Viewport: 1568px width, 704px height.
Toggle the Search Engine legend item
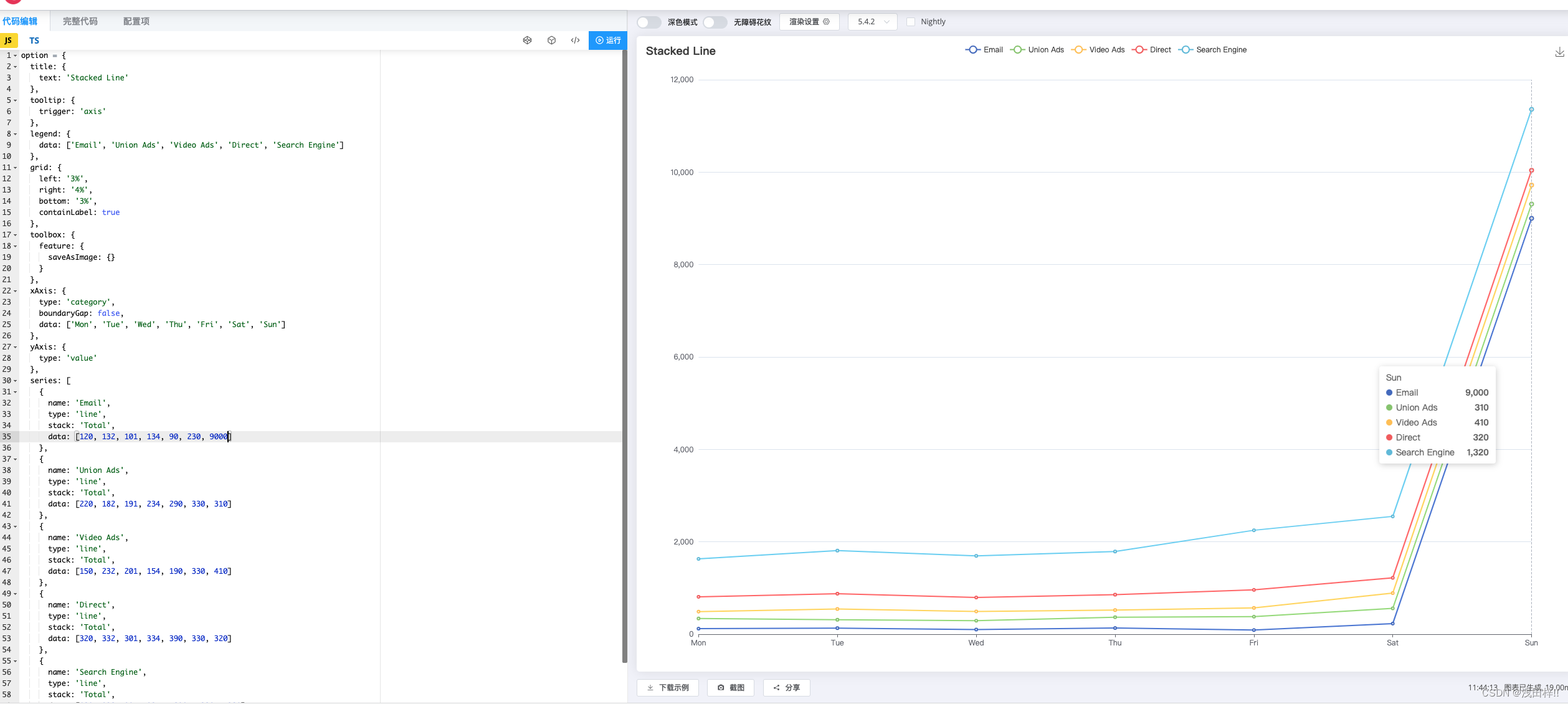point(1186,50)
